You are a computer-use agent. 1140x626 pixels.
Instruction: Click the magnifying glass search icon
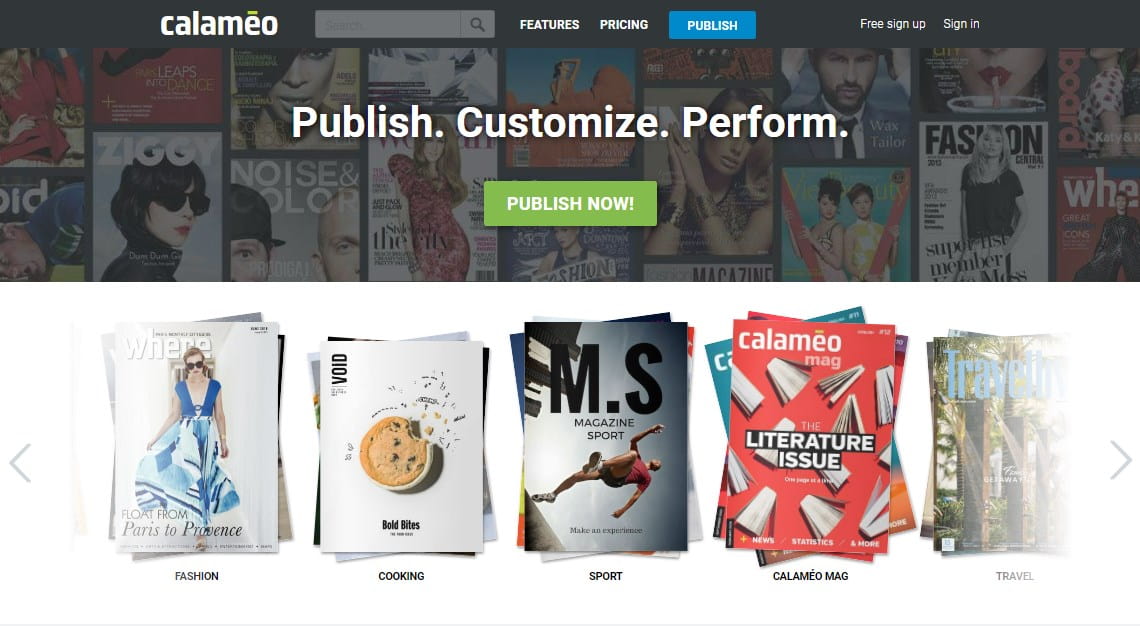[x=478, y=25]
